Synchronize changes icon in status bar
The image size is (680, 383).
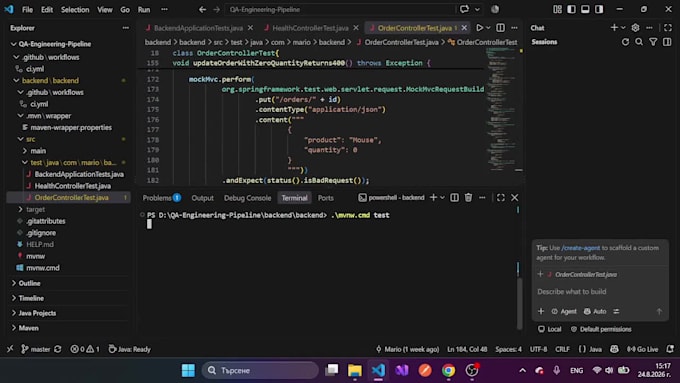coord(57,349)
